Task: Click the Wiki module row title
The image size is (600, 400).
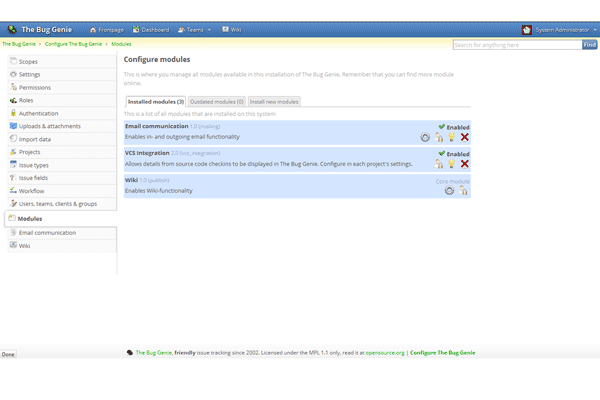Action: pos(131,180)
